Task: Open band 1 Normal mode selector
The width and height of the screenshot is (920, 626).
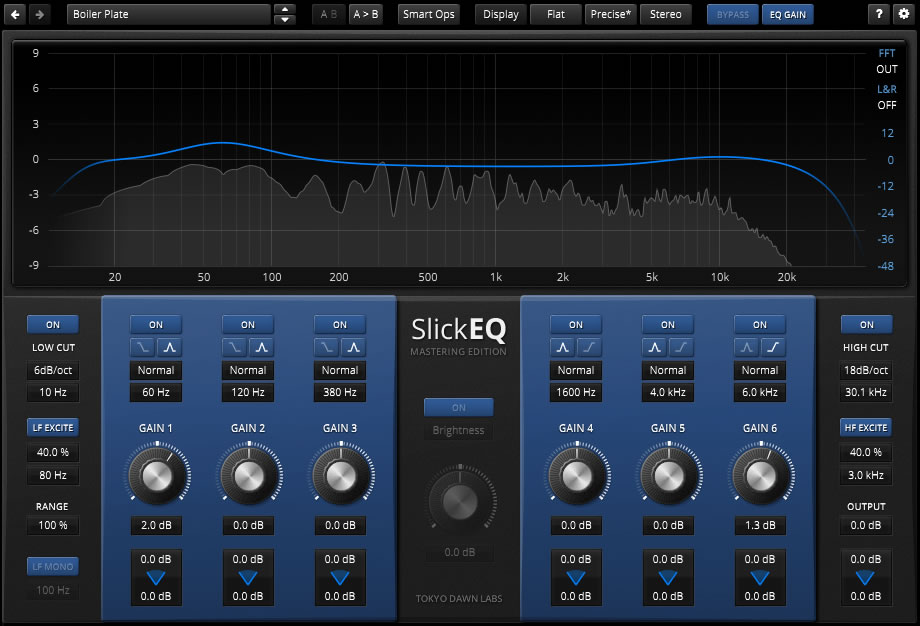Action: [x=156, y=370]
